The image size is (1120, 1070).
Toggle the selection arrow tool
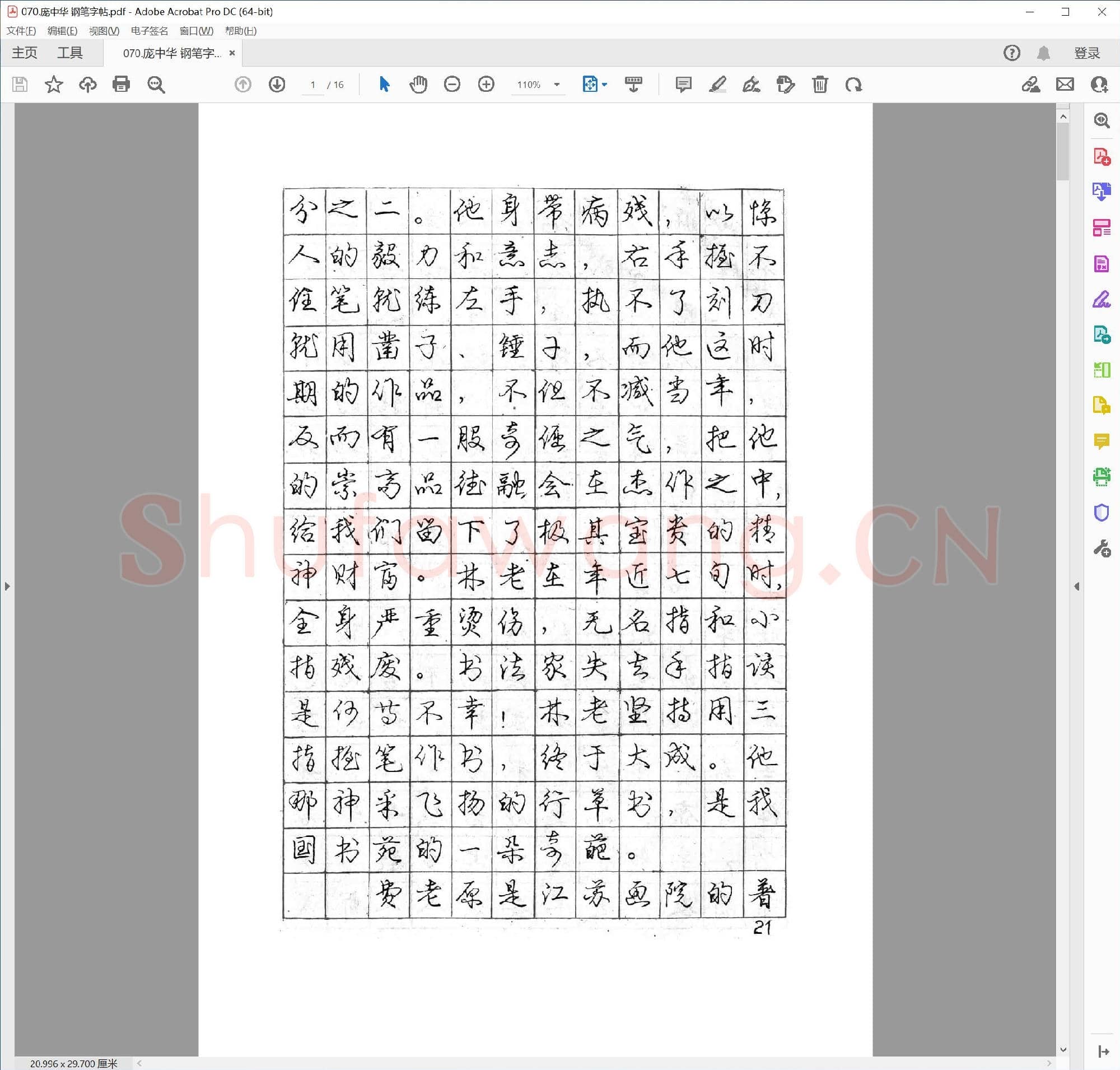point(384,85)
